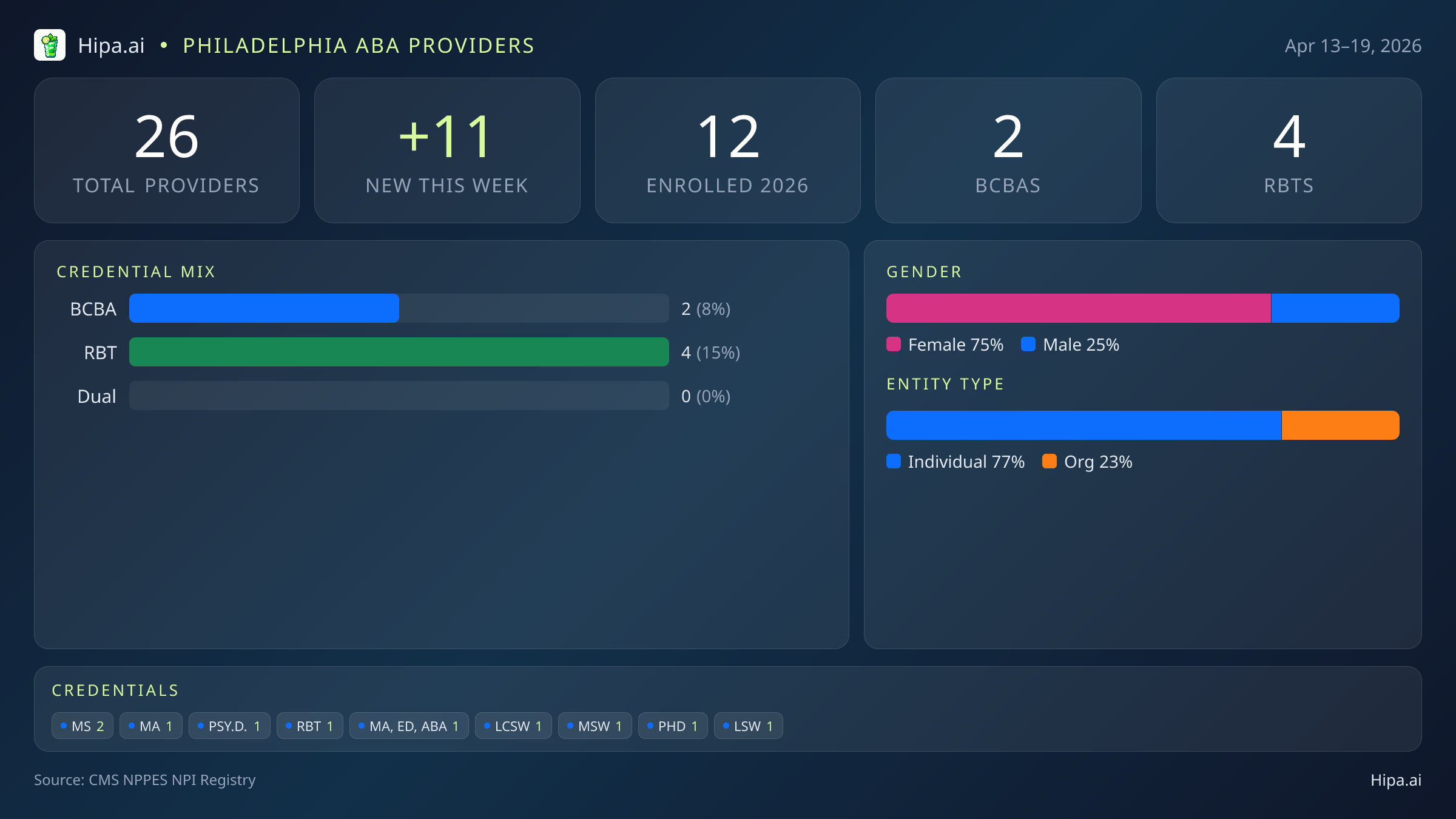1456x819 pixels.
Task: Click the Hipa.ai logo icon
Action: (50, 45)
